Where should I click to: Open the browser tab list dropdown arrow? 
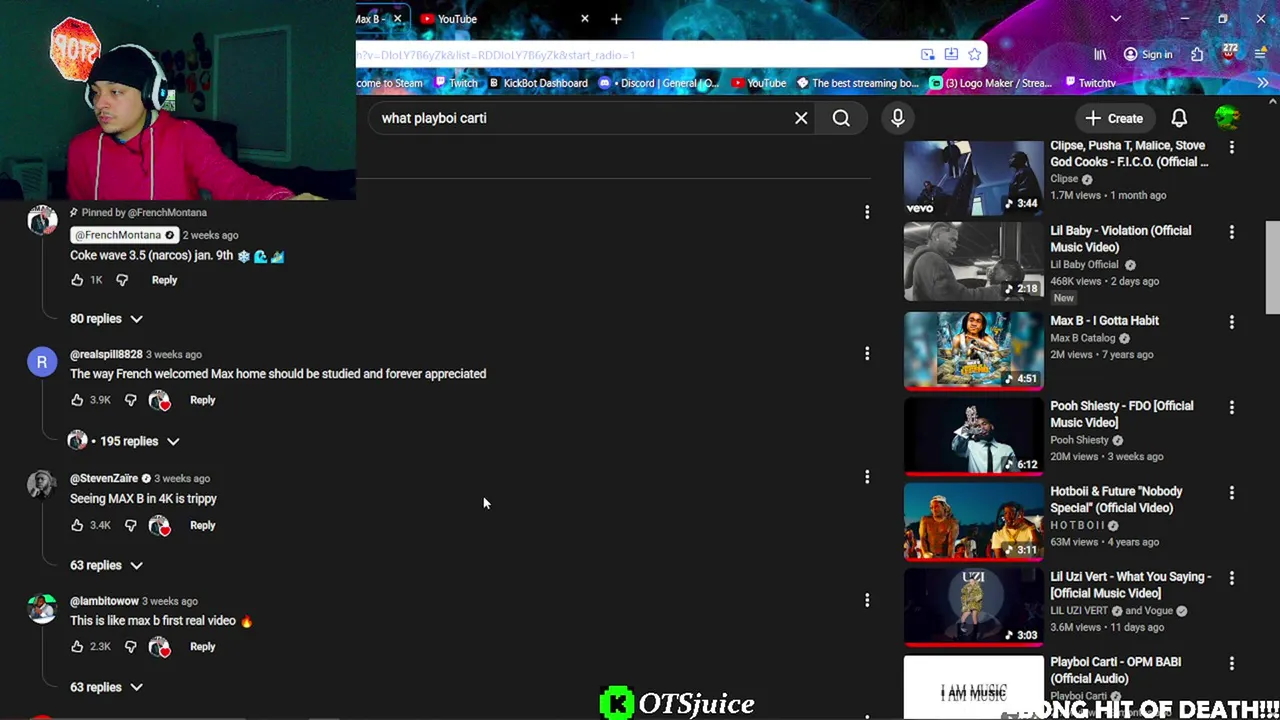[x=1116, y=19]
